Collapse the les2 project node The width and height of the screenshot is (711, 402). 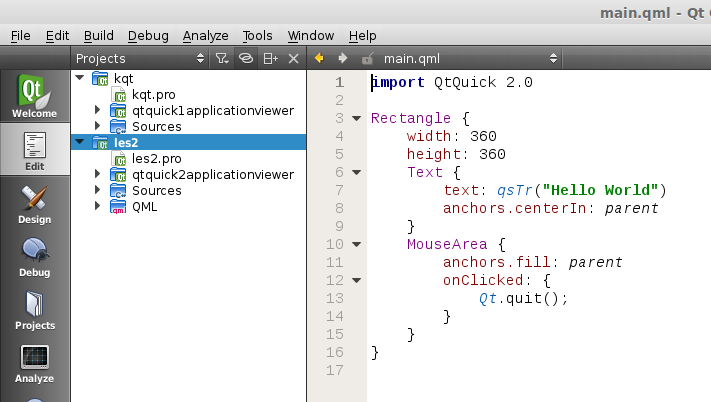(80, 142)
